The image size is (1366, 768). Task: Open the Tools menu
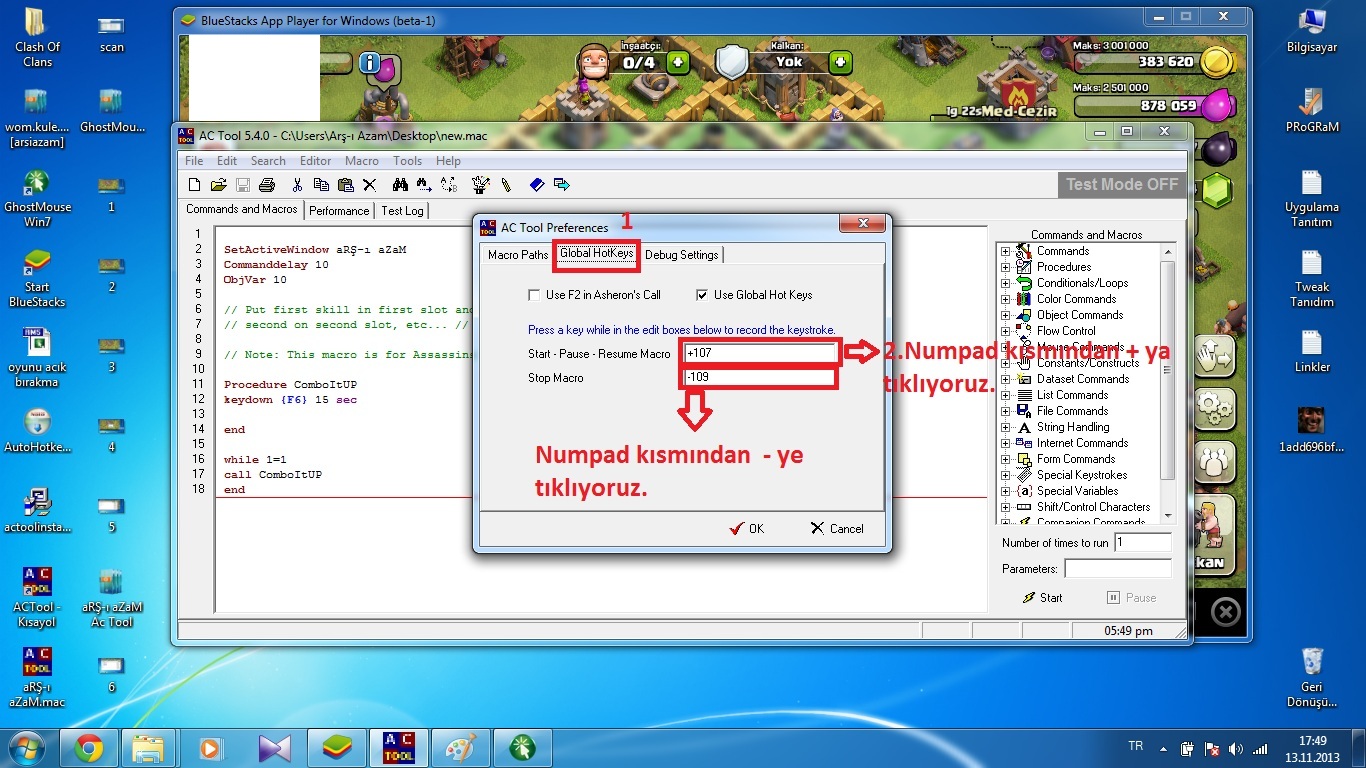click(x=407, y=161)
